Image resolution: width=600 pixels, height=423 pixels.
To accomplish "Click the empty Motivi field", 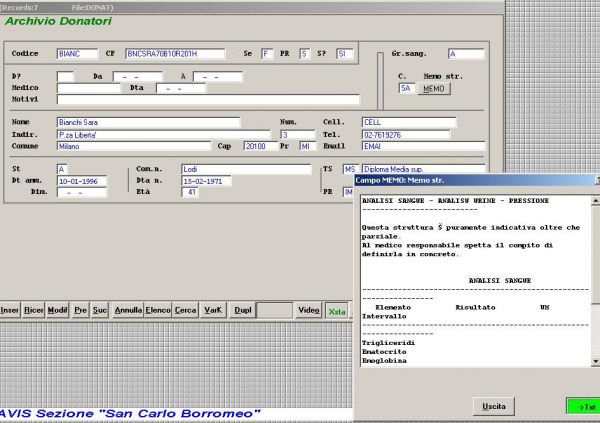I will pyautogui.click(x=208, y=100).
